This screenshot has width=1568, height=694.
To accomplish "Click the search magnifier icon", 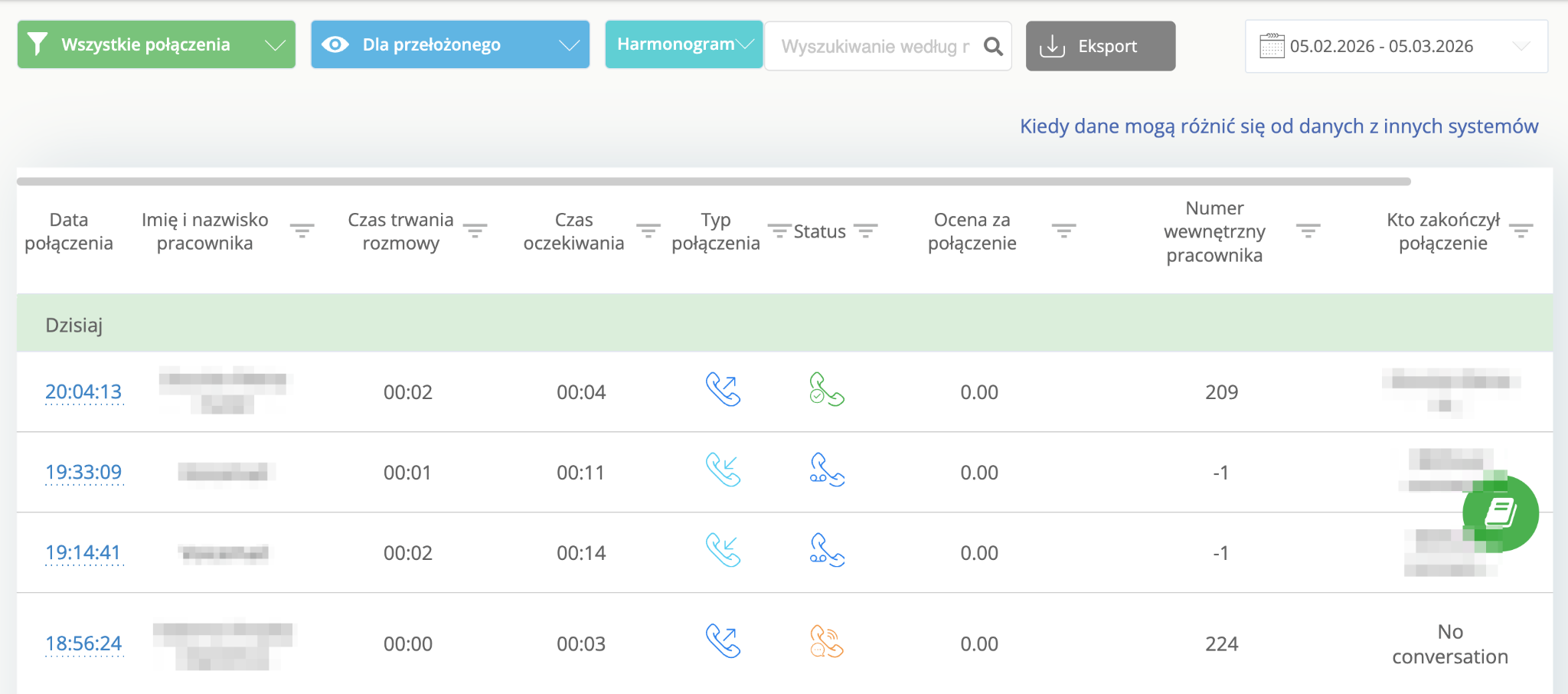I will click(993, 47).
